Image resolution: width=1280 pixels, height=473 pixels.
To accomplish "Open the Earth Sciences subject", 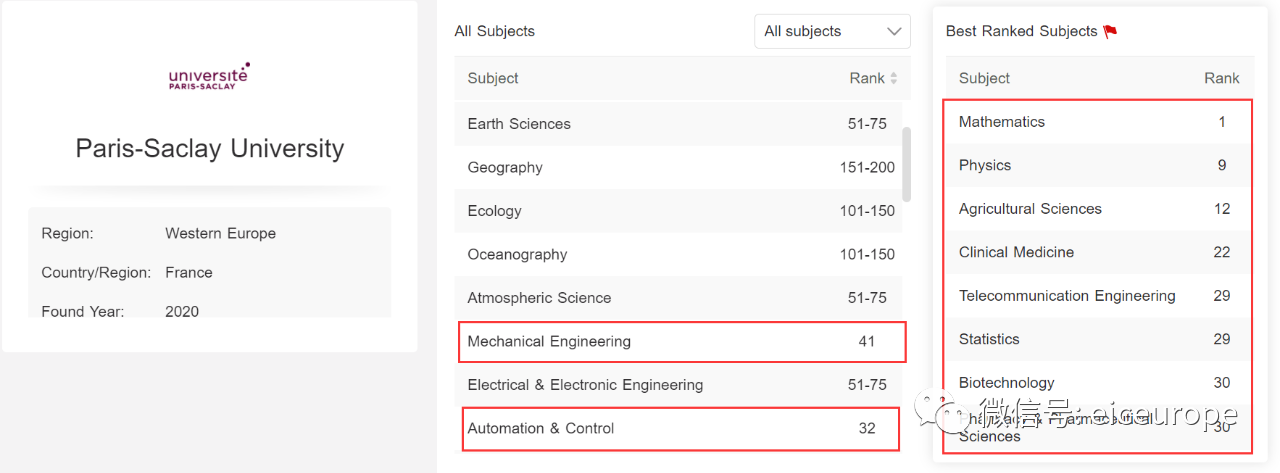I will [678, 124].
